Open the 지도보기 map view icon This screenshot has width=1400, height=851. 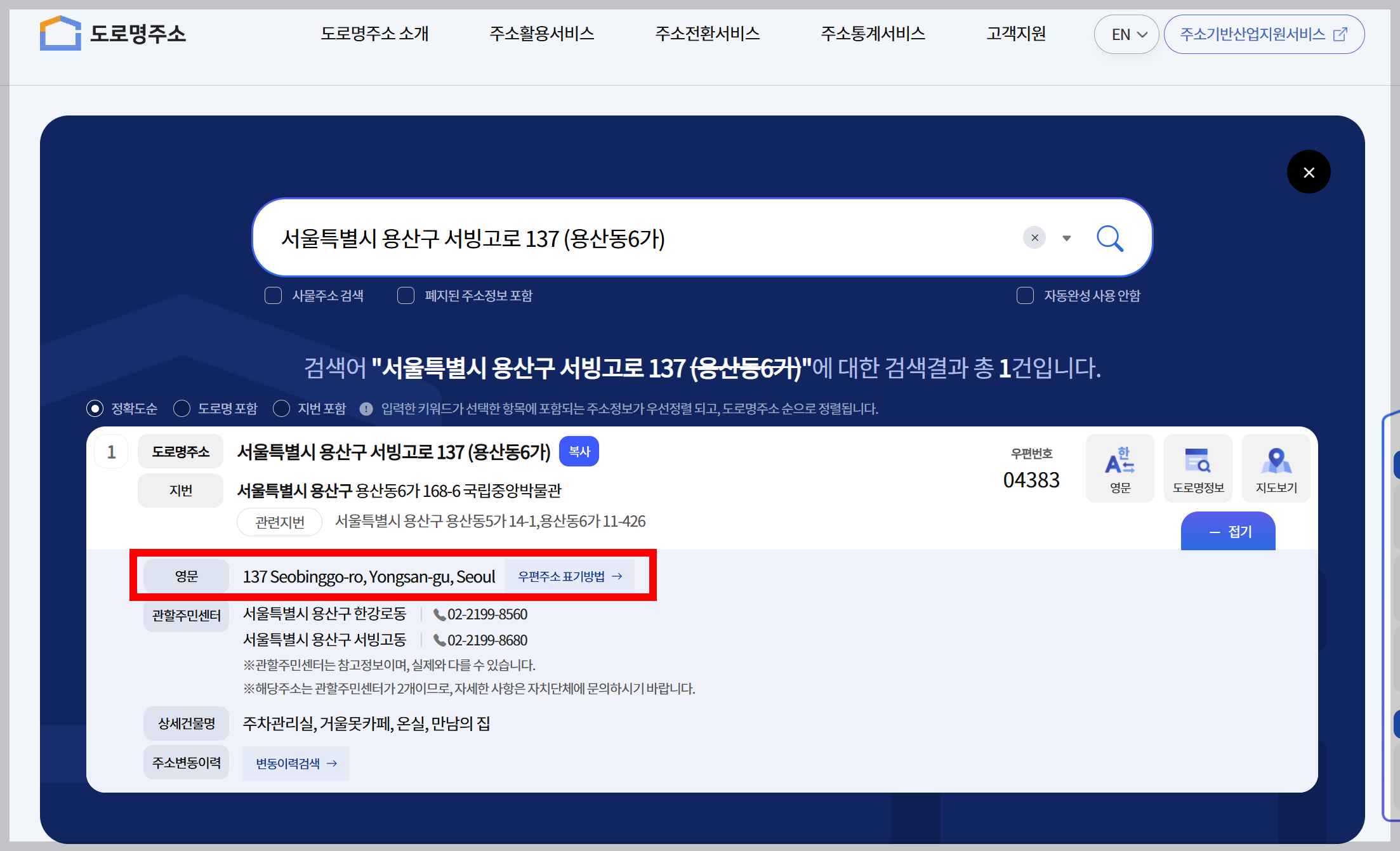1276,468
